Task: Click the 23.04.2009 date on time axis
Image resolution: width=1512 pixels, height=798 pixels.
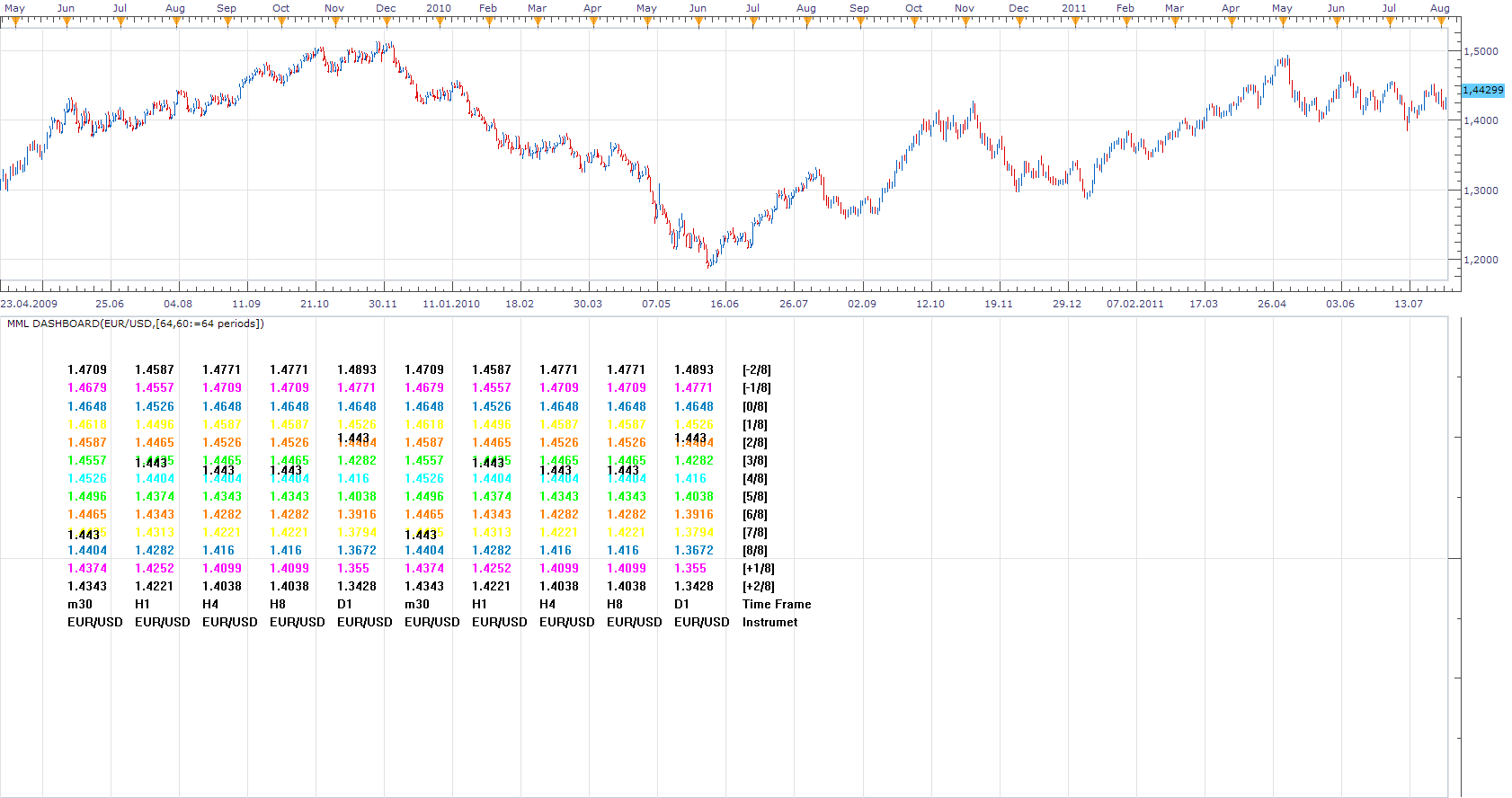Action: (29, 304)
